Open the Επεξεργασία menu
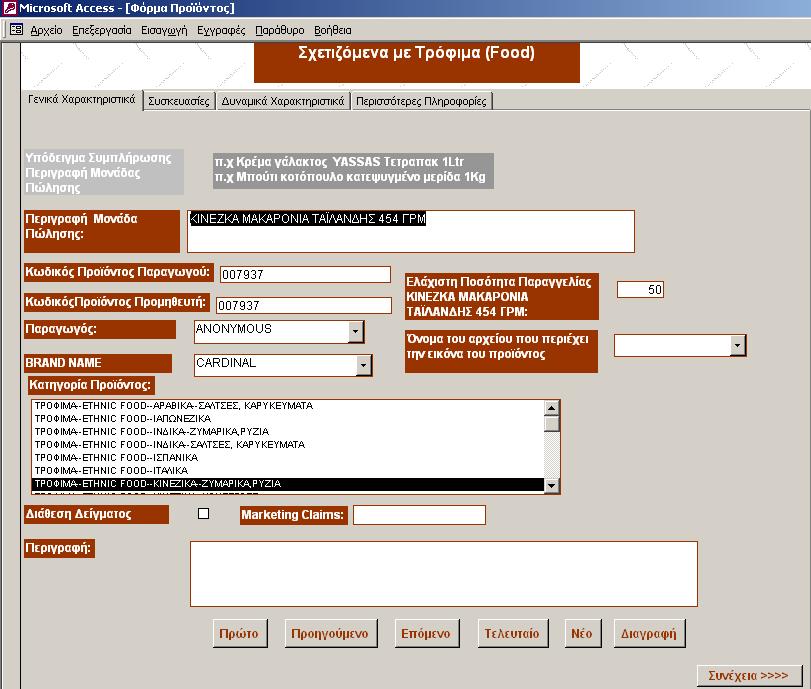The height and width of the screenshot is (689, 811). (102, 30)
